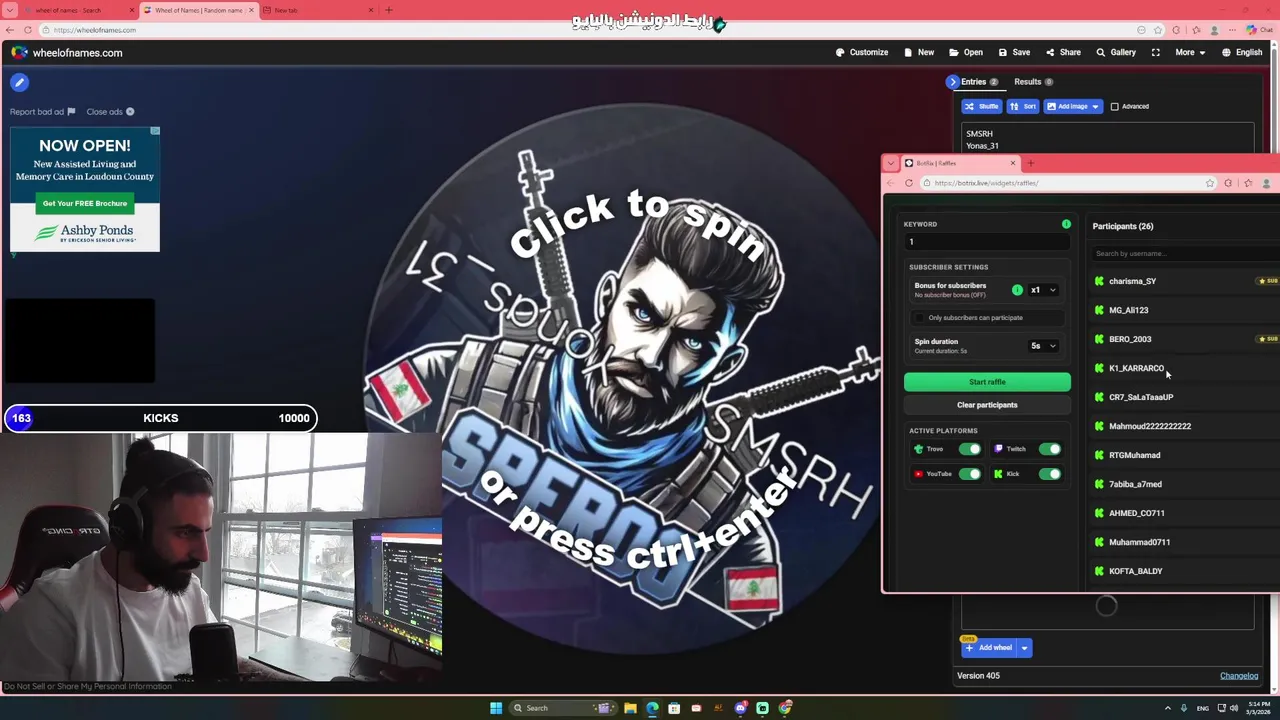
Task: Select participant CR7_SaLaTaaaUP
Action: click(x=1141, y=397)
